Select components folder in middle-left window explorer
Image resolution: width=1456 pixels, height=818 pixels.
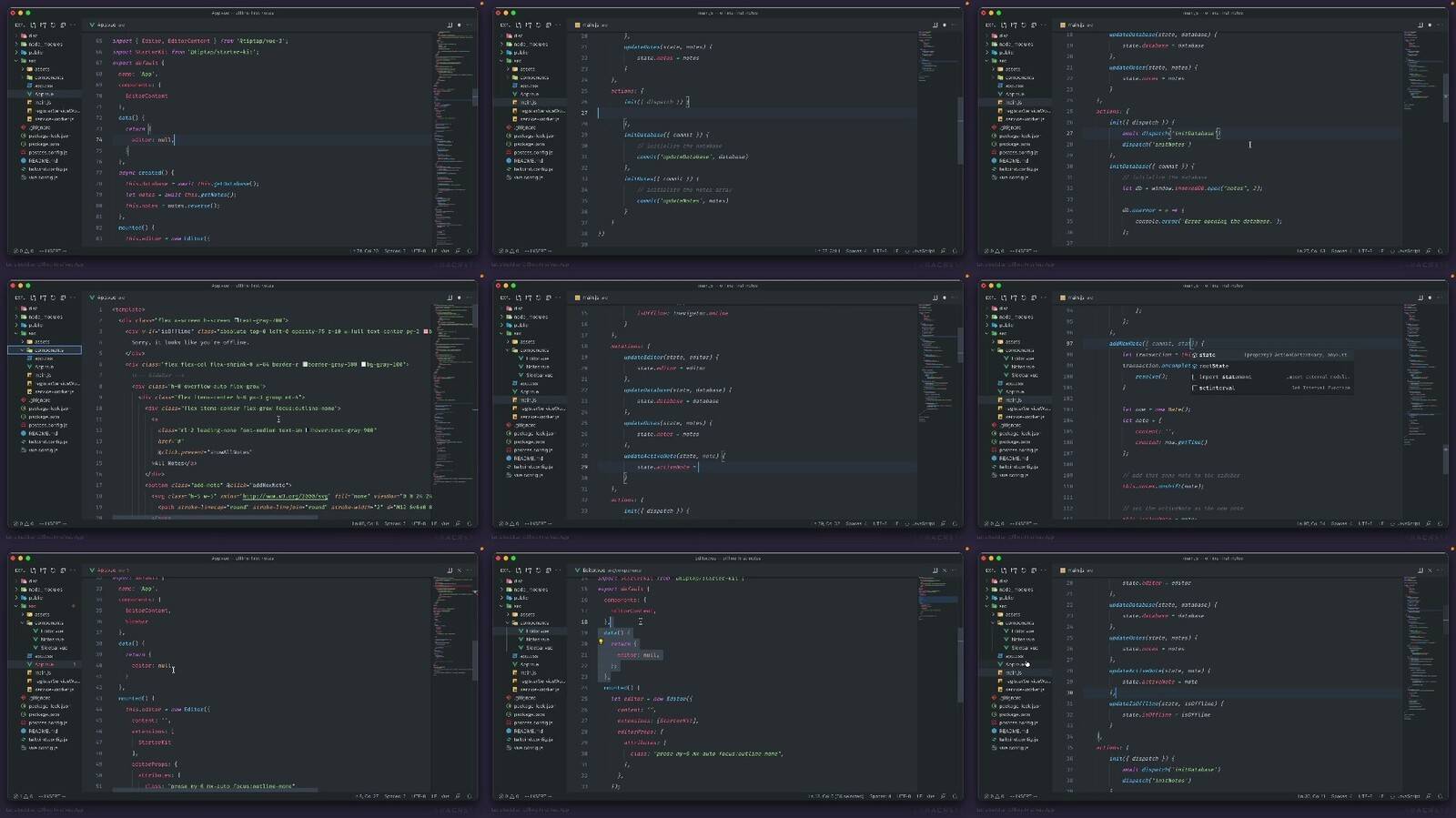45,350
